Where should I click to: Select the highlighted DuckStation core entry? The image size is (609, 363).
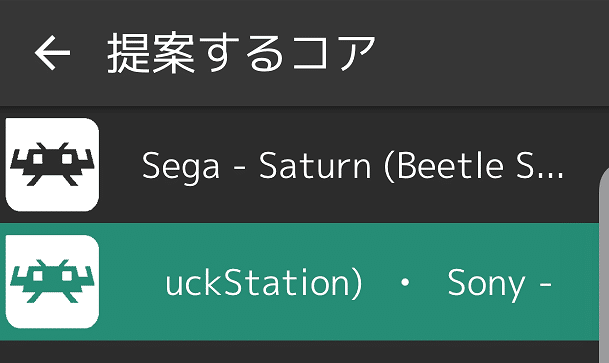299,282
